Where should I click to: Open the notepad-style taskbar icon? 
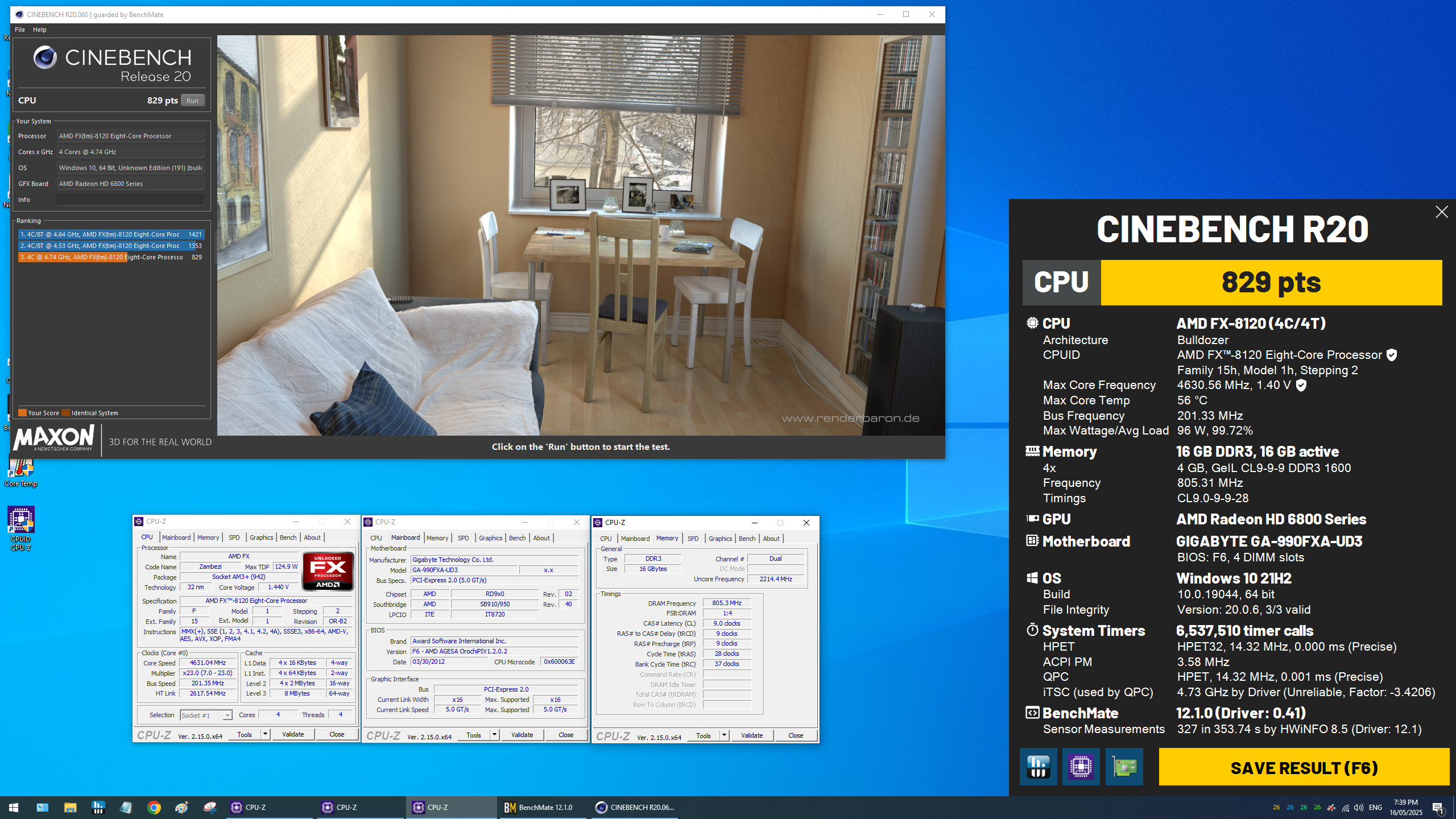tap(126, 808)
